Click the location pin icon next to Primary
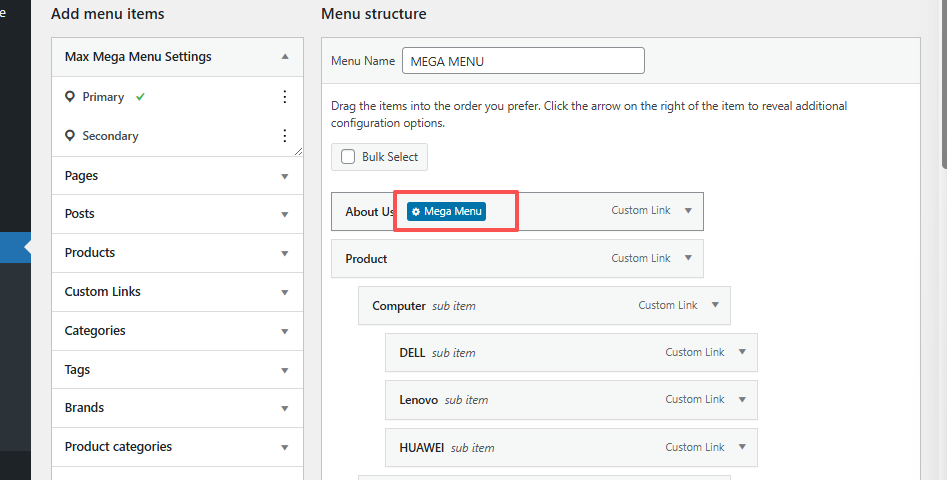Screen dimensions: 947x480 (69, 97)
